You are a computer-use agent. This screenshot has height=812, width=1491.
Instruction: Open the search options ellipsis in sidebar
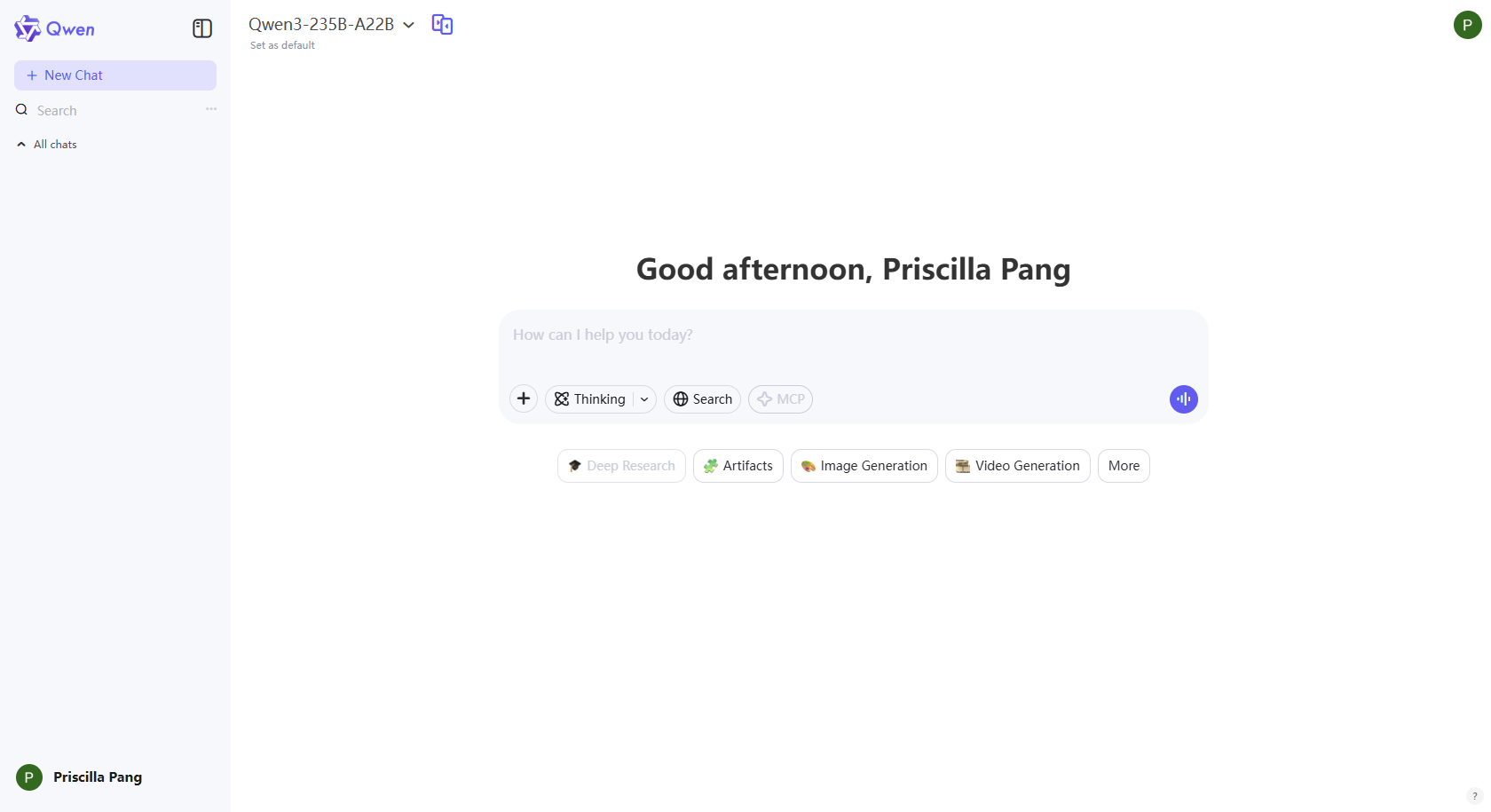(211, 109)
